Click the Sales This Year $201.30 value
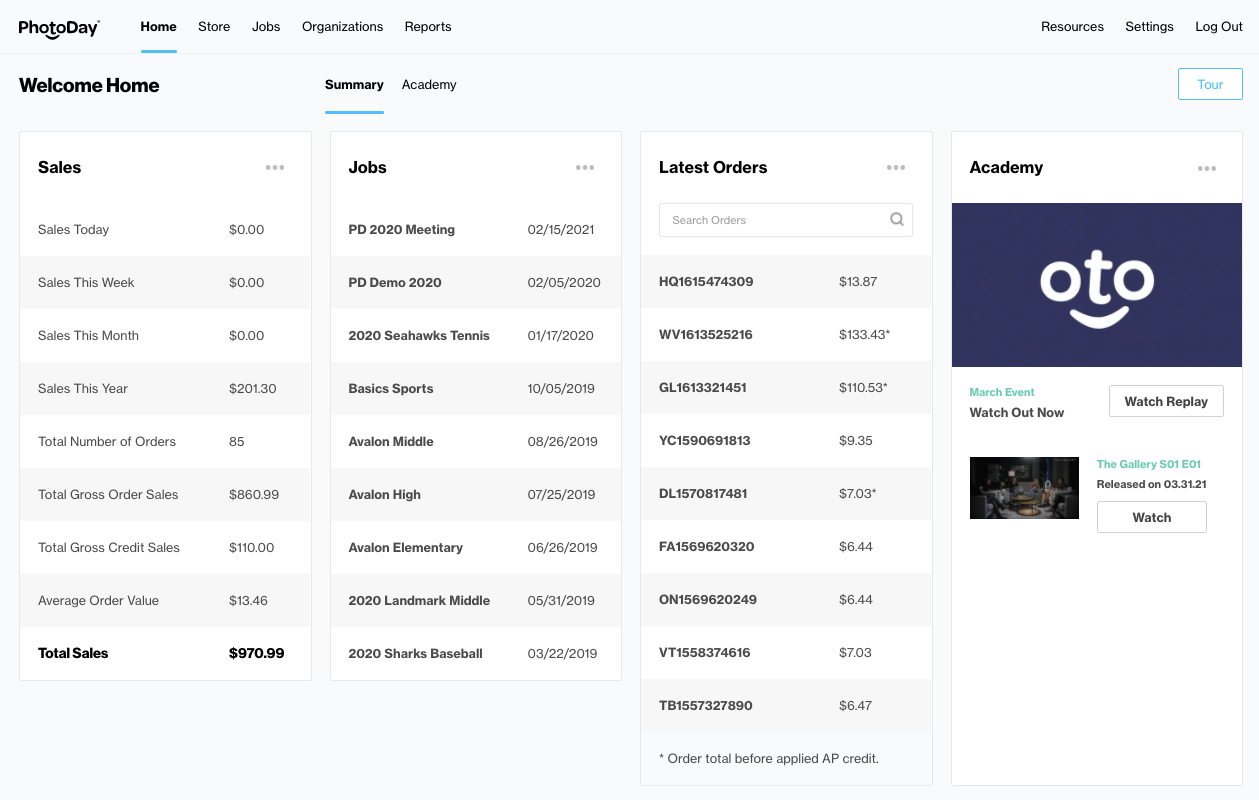This screenshot has width=1259, height=800. click(x=253, y=388)
